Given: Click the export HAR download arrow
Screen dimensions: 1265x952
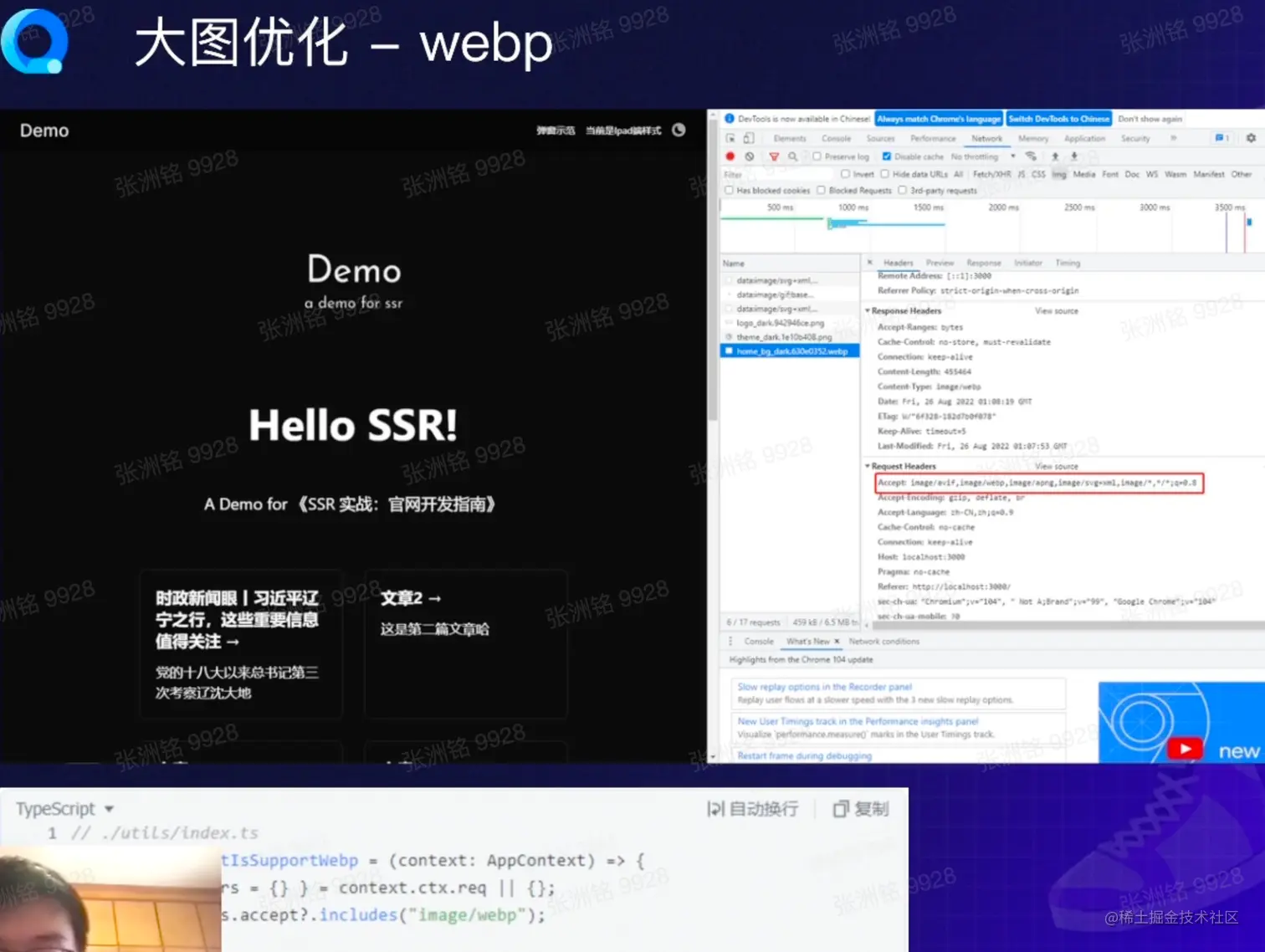Looking at the screenshot, I should click(x=1074, y=156).
